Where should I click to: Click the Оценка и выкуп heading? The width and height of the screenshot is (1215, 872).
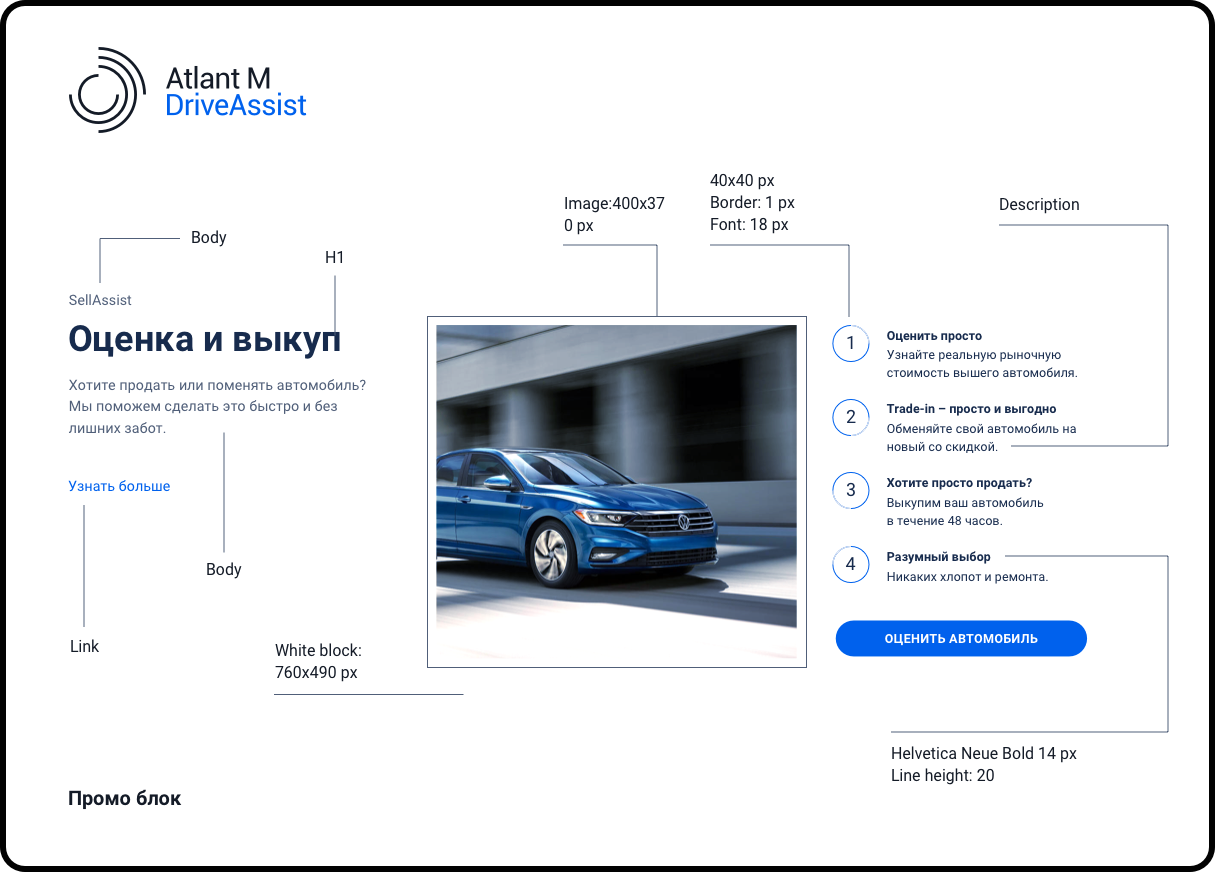204,339
